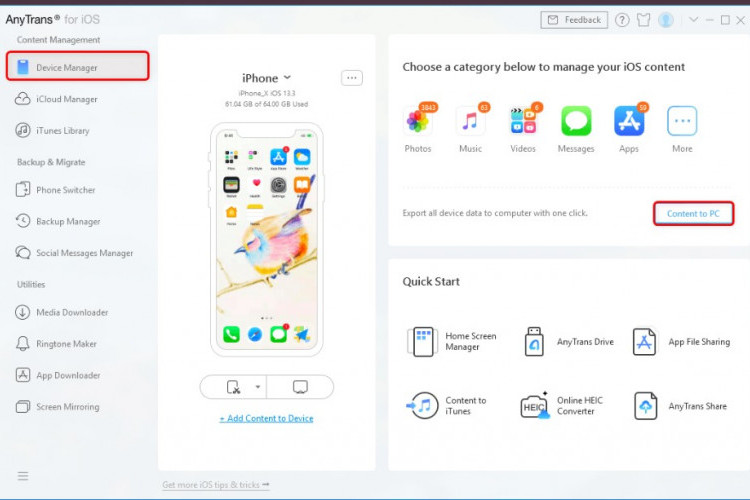Launch Home Screen Manager

pos(423,342)
